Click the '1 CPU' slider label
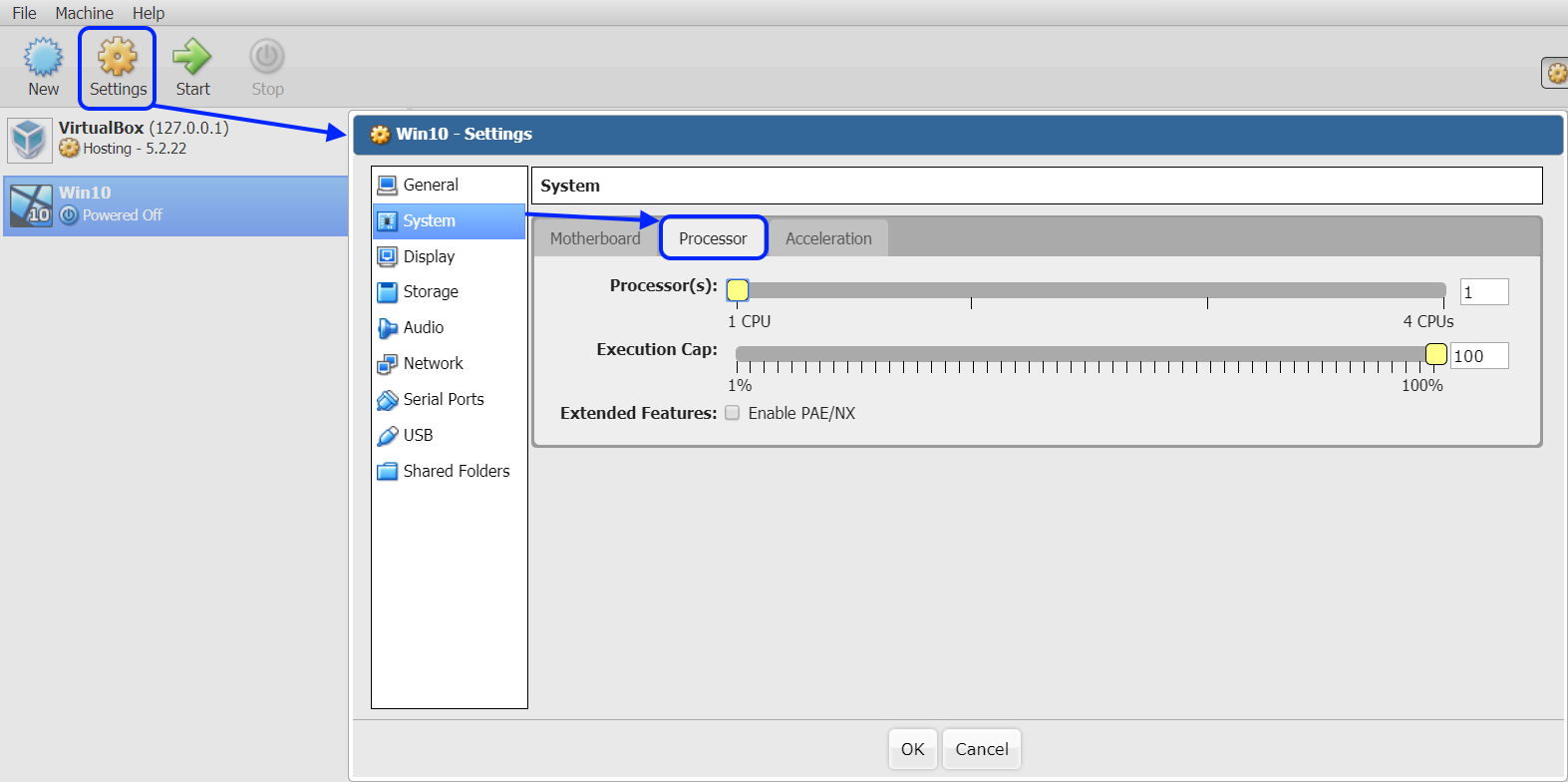This screenshot has width=1568, height=782. tap(749, 321)
